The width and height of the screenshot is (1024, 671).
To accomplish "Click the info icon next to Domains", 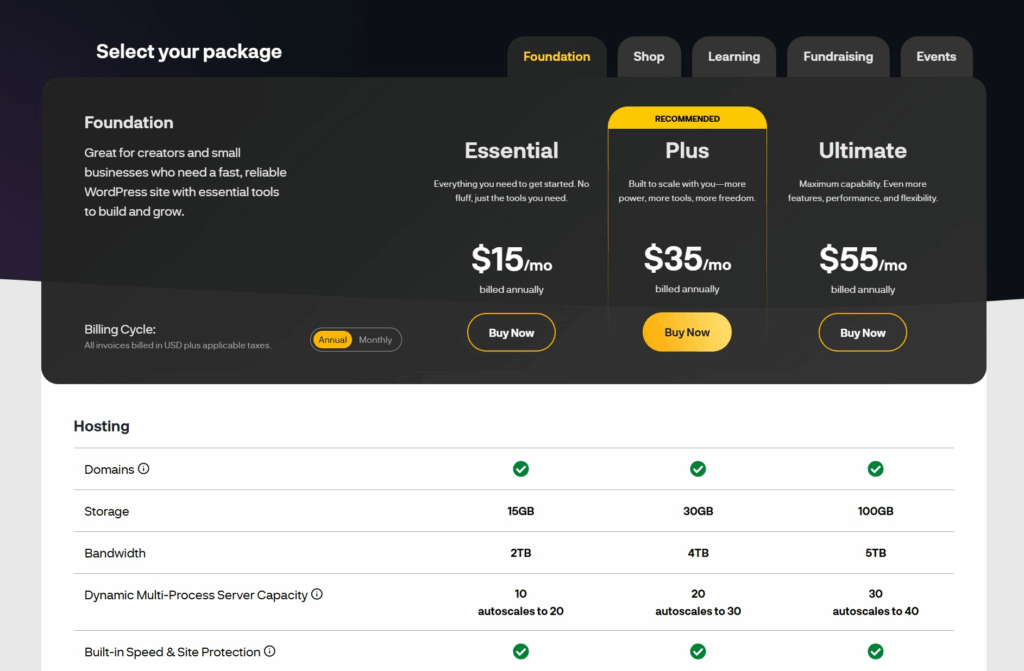I will pyautogui.click(x=144, y=468).
